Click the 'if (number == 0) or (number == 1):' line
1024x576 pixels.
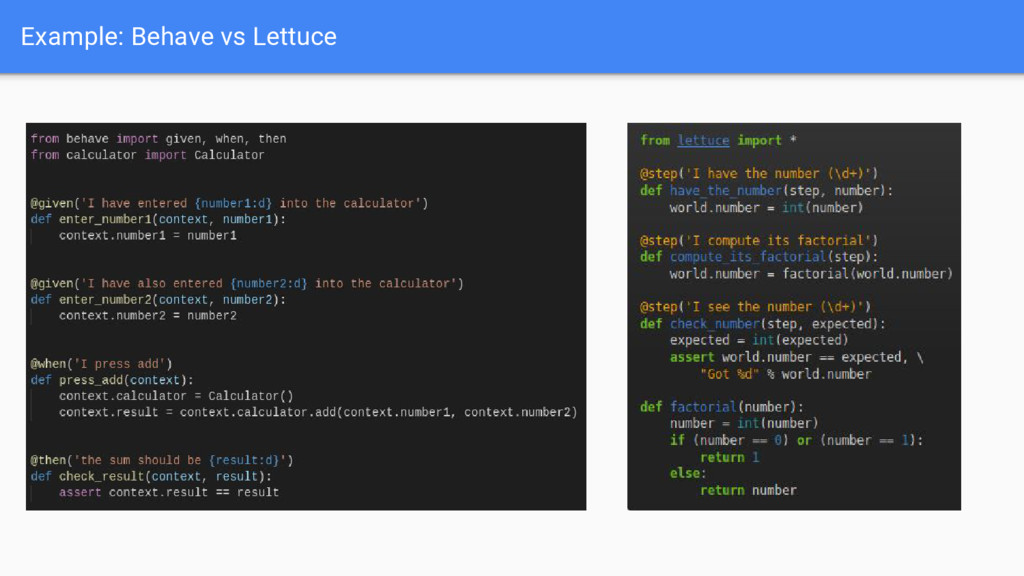click(x=797, y=440)
